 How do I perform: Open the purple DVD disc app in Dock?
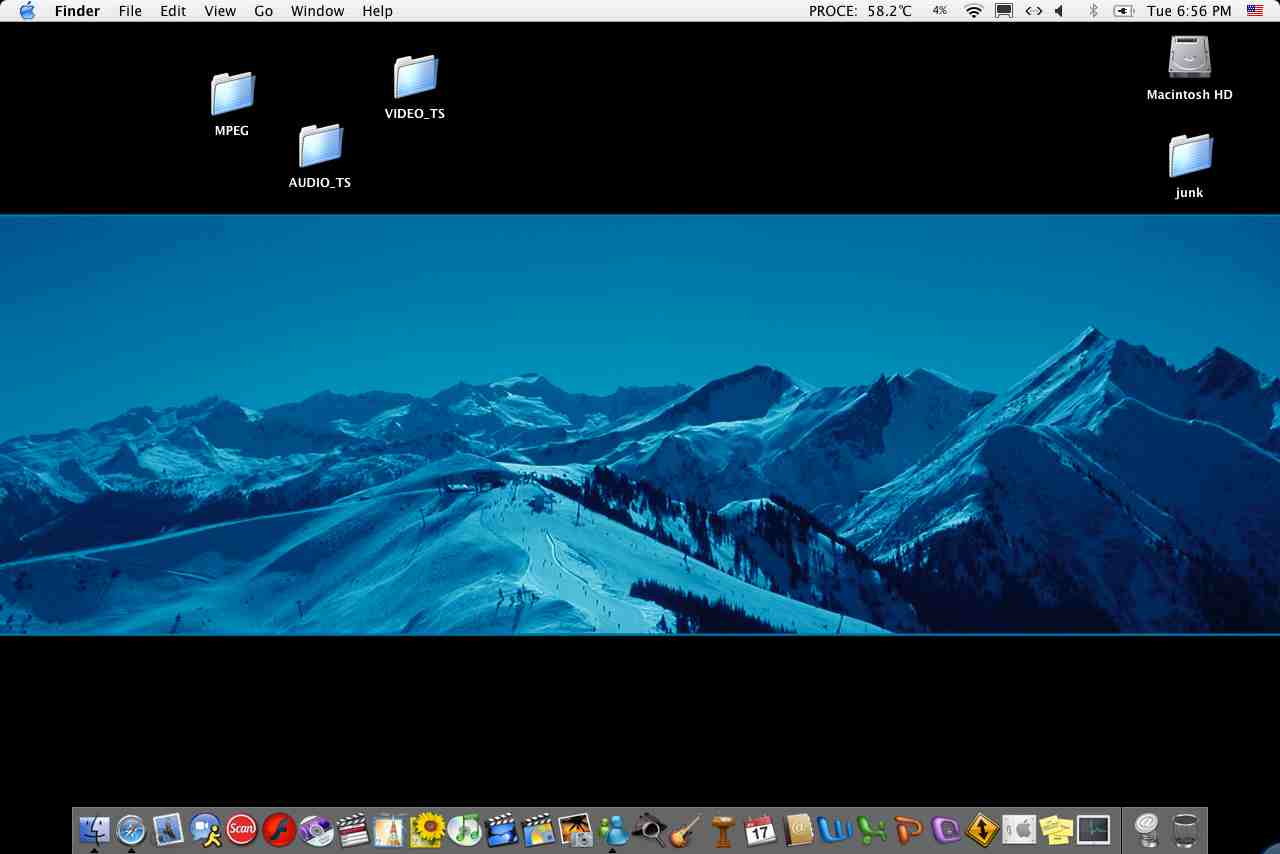click(x=316, y=829)
